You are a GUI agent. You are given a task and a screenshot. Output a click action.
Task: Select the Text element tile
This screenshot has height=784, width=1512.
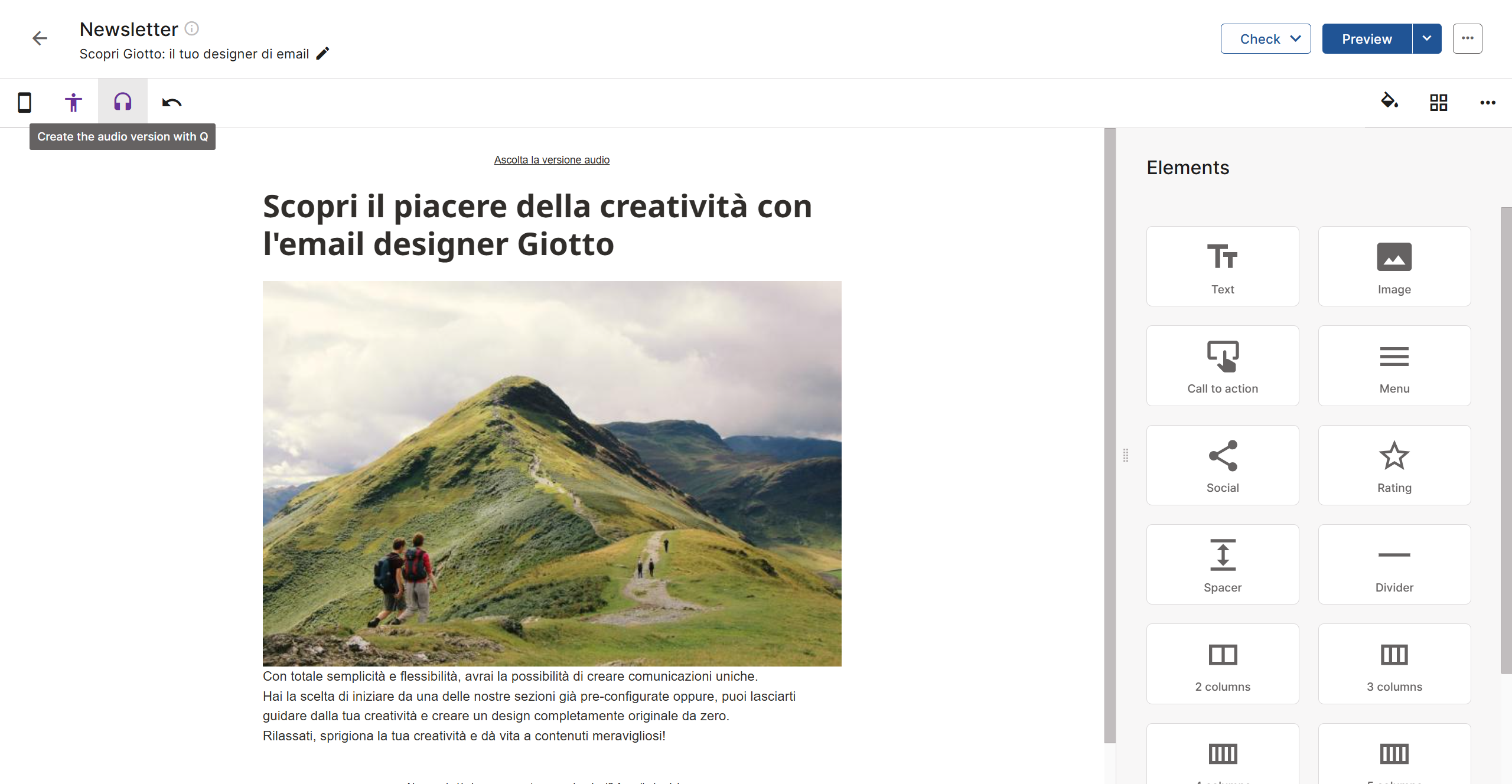click(x=1223, y=266)
